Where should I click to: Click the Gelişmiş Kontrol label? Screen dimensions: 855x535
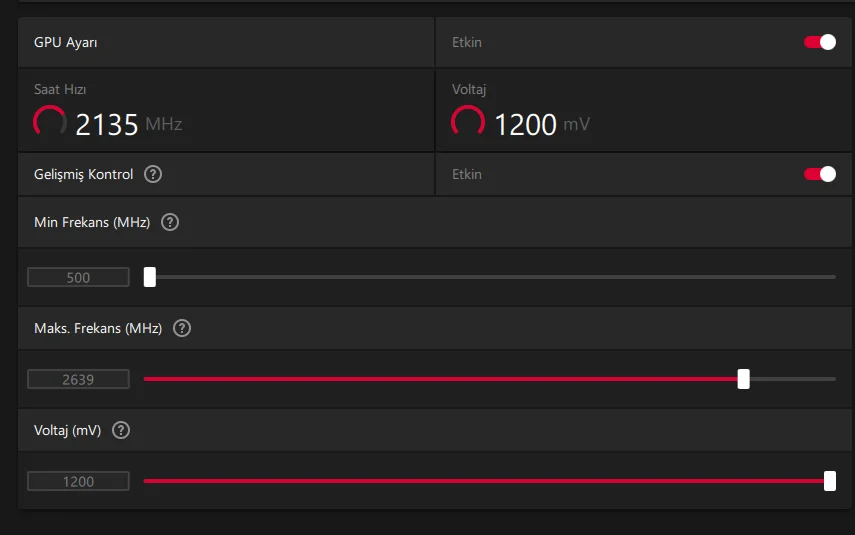pos(83,174)
